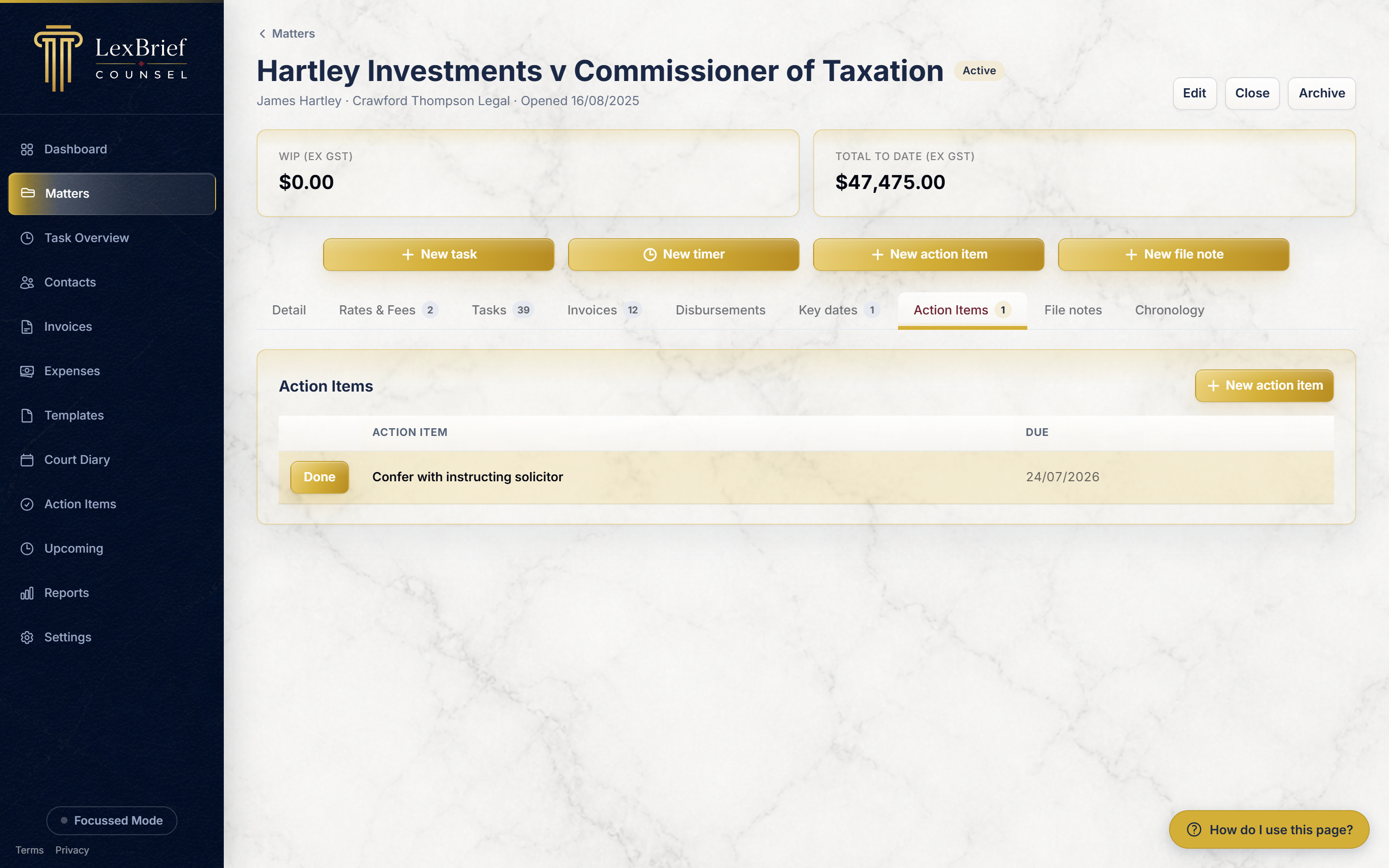Mark Confer with instructing solicitor as Done
The image size is (1389, 868).
click(319, 477)
